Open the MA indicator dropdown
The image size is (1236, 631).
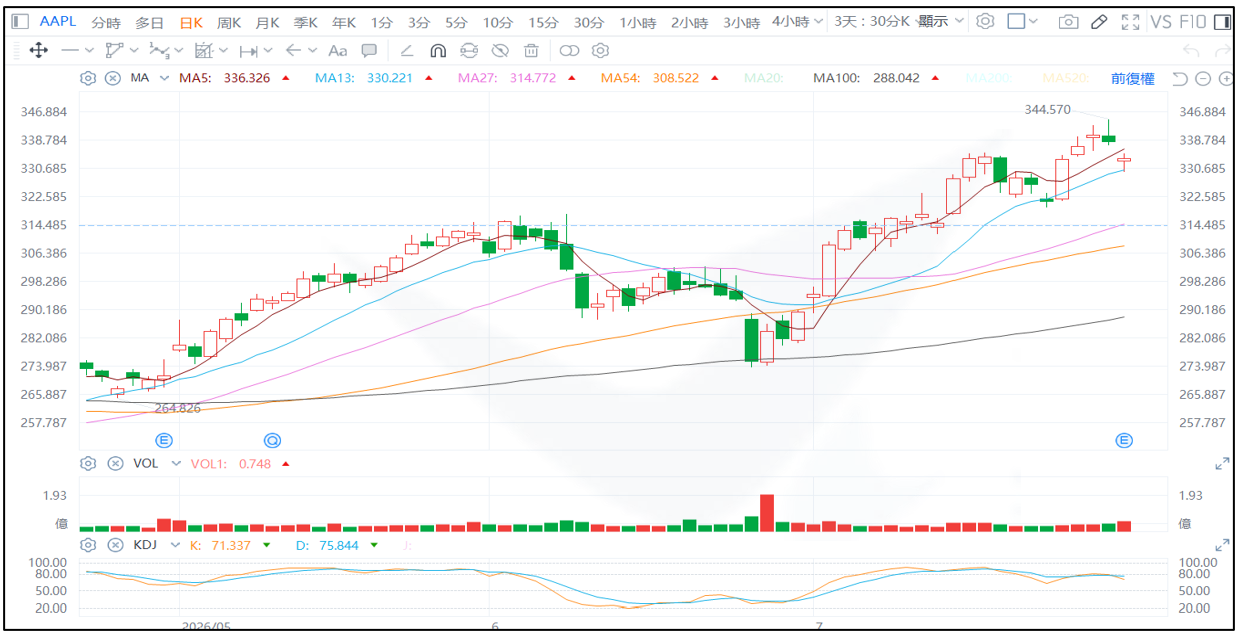point(162,78)
